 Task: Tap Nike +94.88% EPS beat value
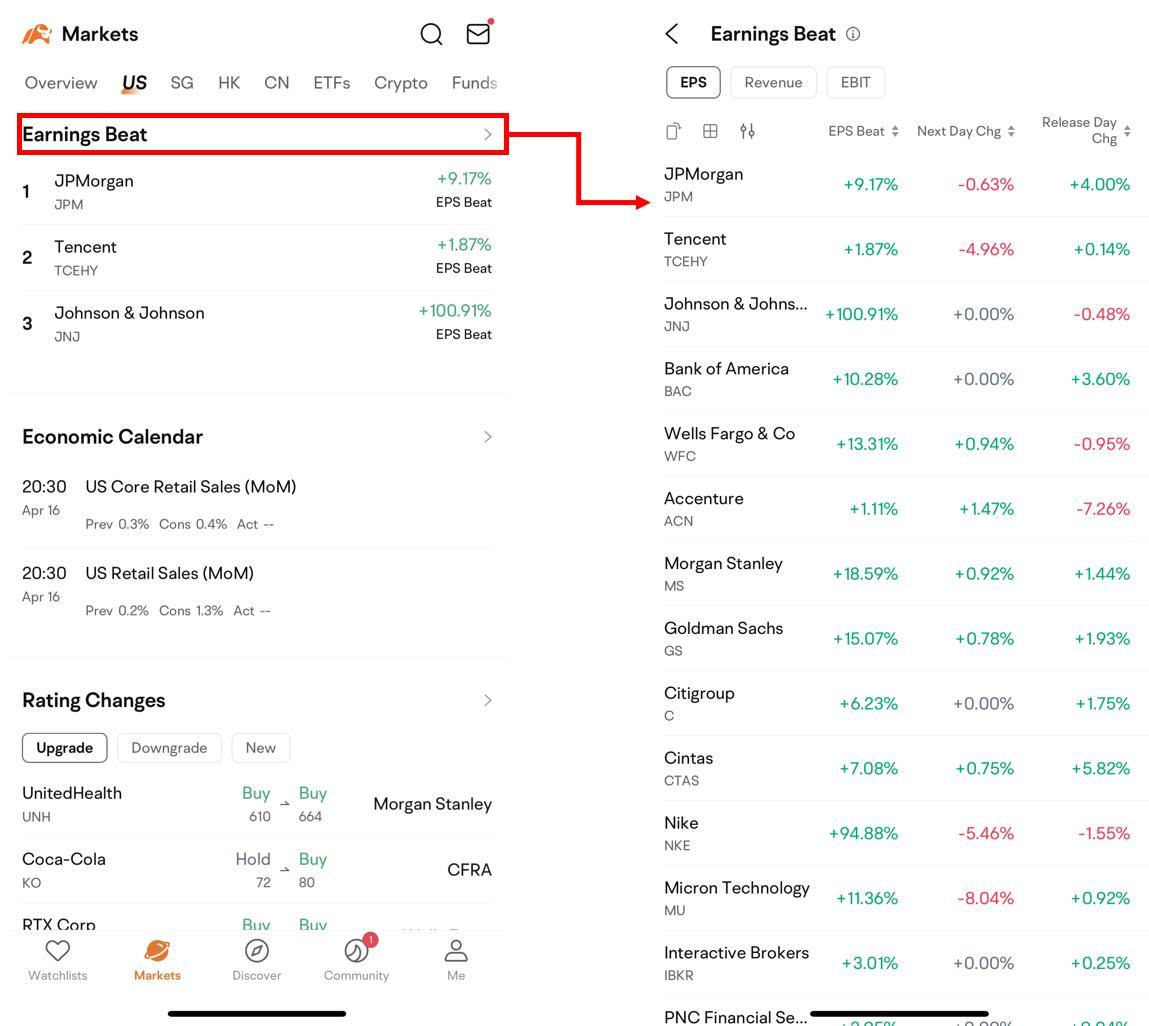point(863,833)
